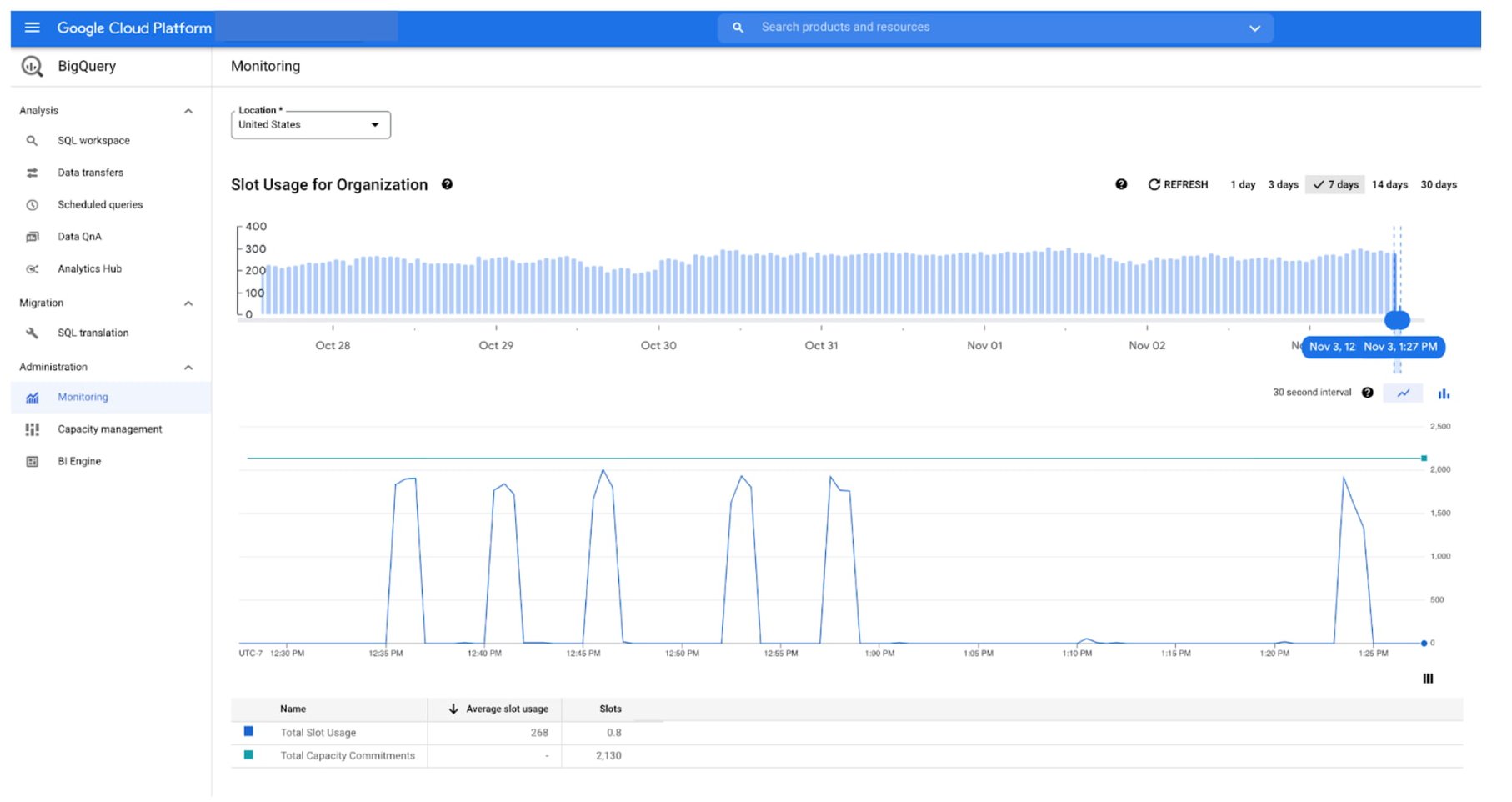The width and height of the screenshot is (1512, 802).
Task: Open help icon left of REFRESH
Action: [1121, 184]
